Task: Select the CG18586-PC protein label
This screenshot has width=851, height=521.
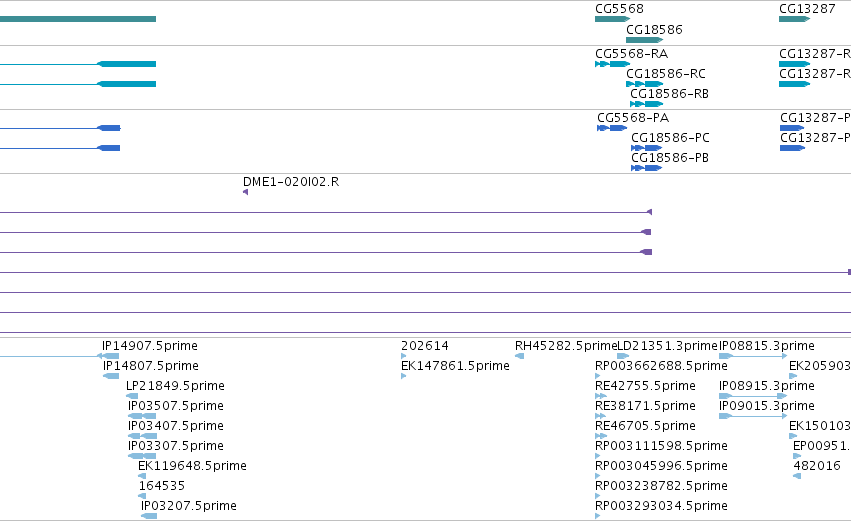Action: 670,138
